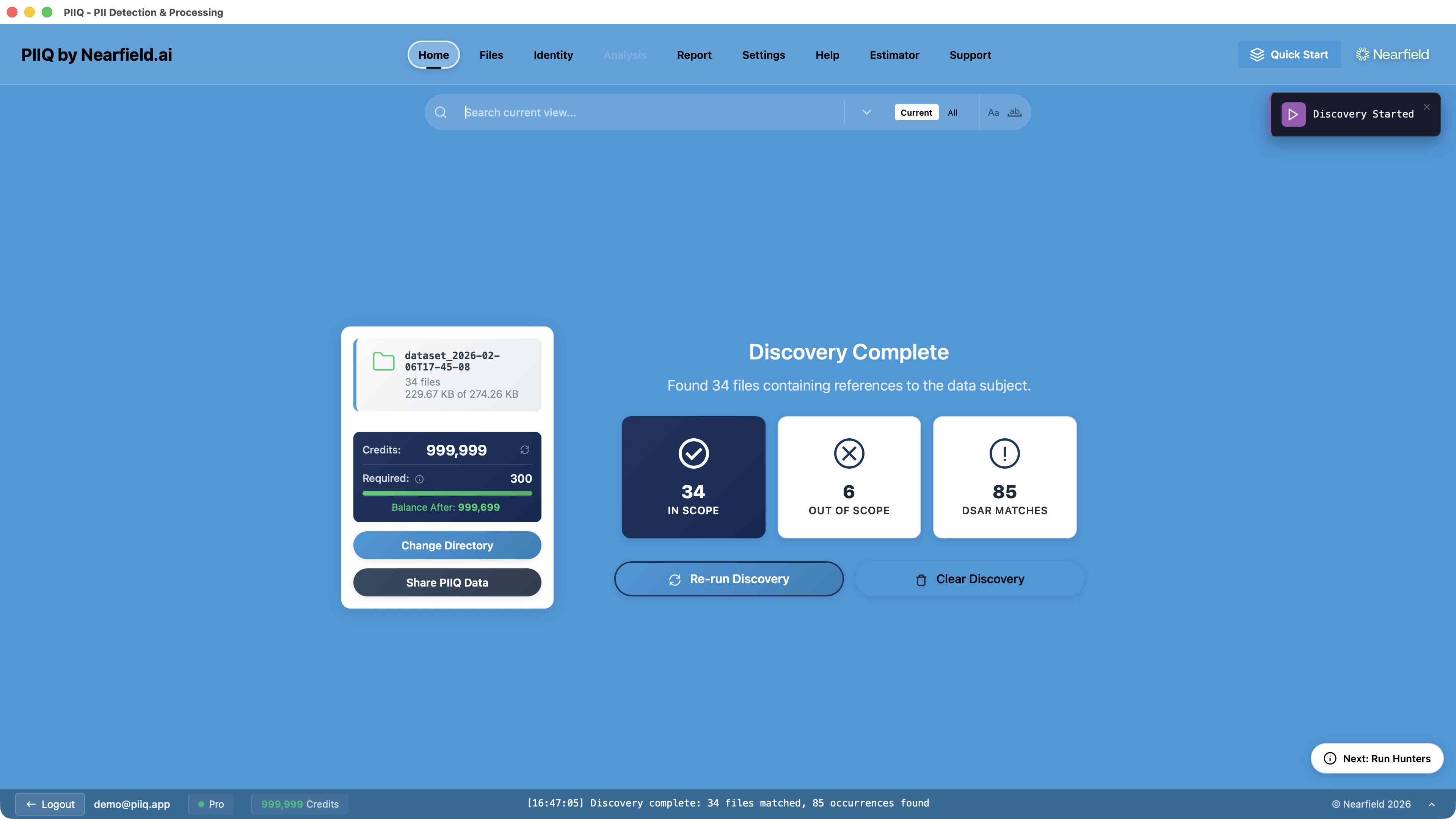Open the search options dropdown chevron
This screenshot has height=819, width=1456.
click(866, 112)
